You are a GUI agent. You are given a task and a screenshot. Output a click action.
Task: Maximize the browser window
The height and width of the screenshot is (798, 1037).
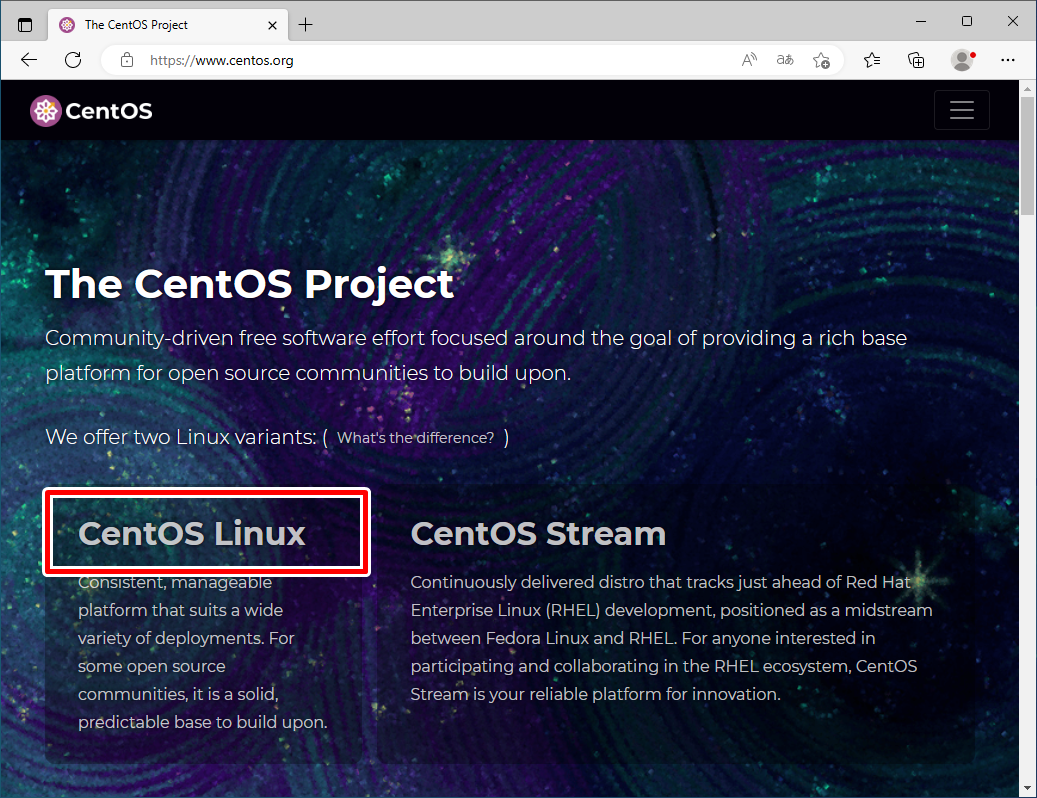[x=967, y=22]
